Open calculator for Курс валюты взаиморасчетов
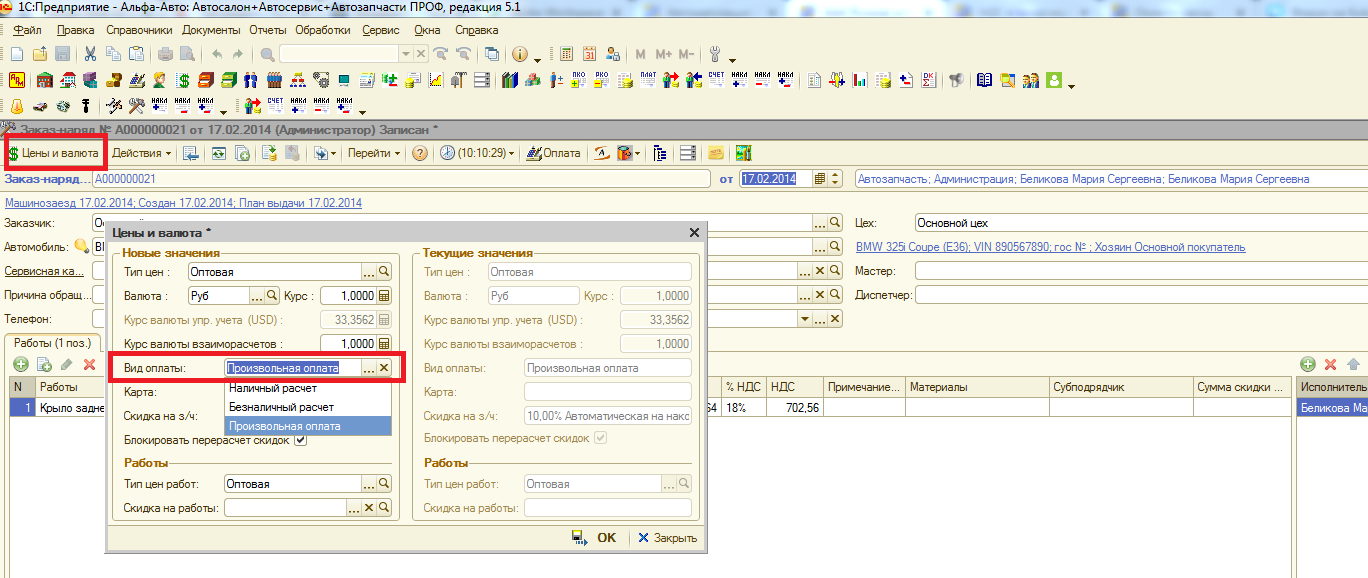 point(384,344)
